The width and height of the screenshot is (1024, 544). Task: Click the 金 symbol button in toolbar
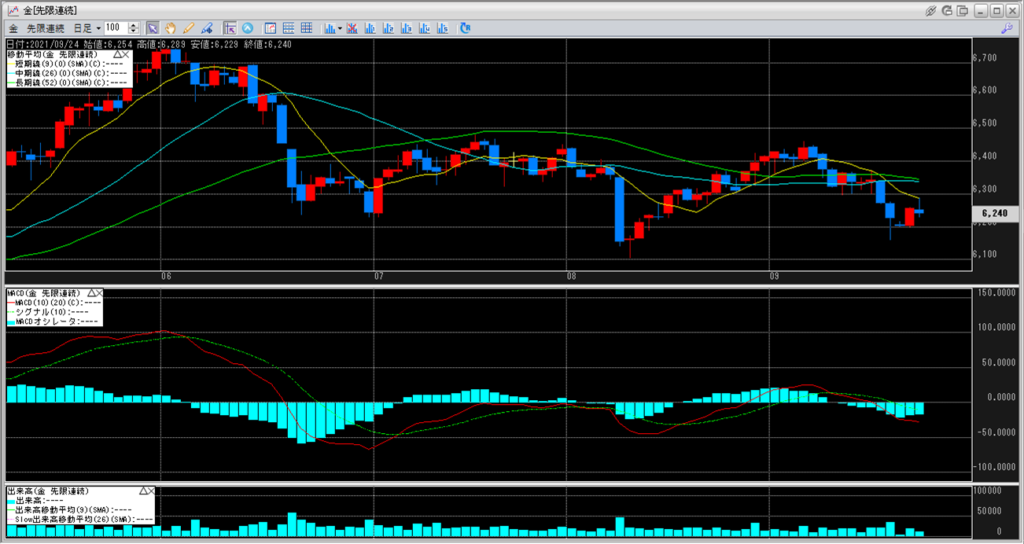[x=13, y=28]
